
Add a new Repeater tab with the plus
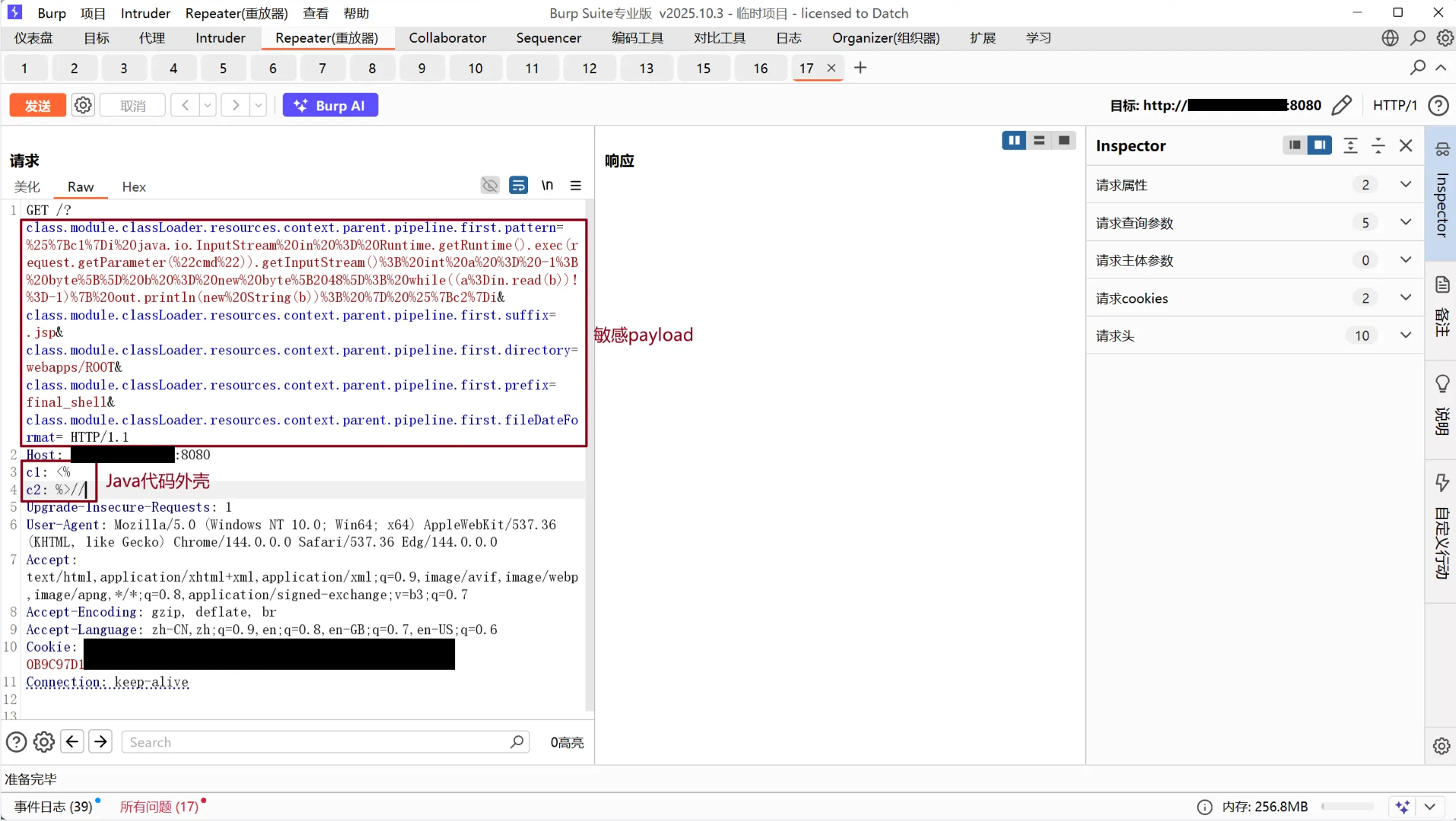(860, 68)
